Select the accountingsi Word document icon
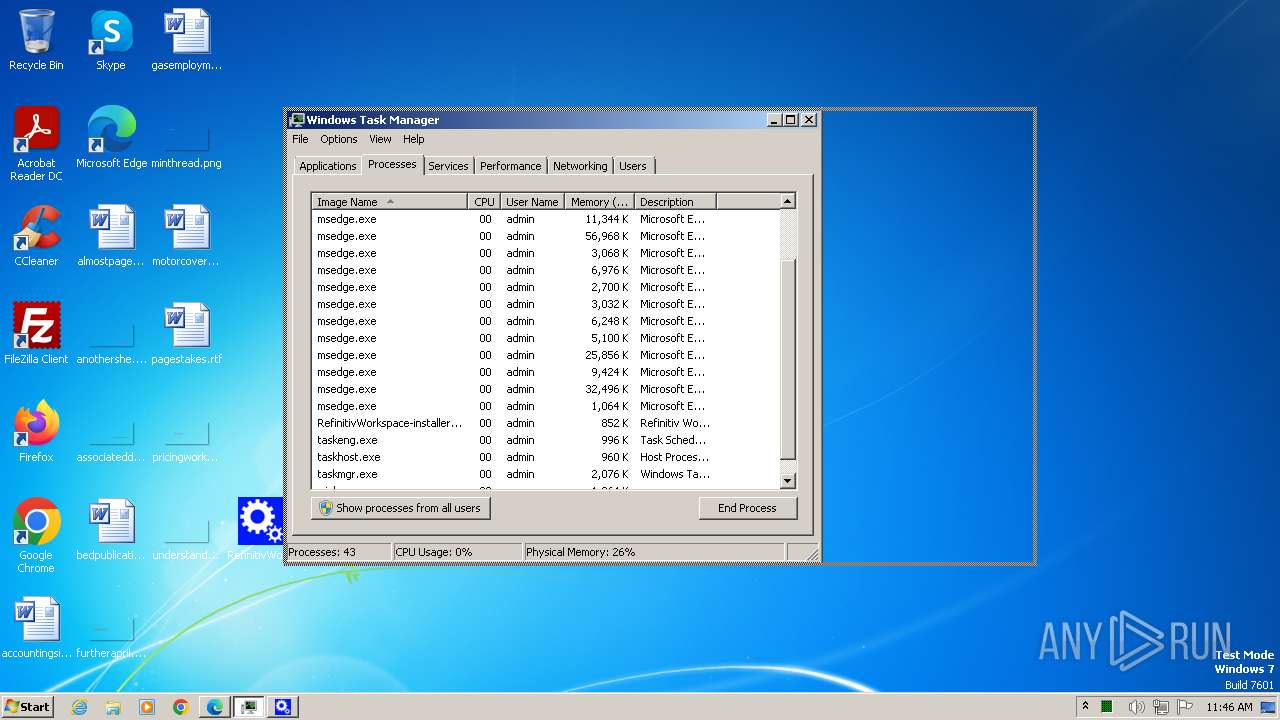1280x720 pixels. pyautogui.click(x=36, y=627)
